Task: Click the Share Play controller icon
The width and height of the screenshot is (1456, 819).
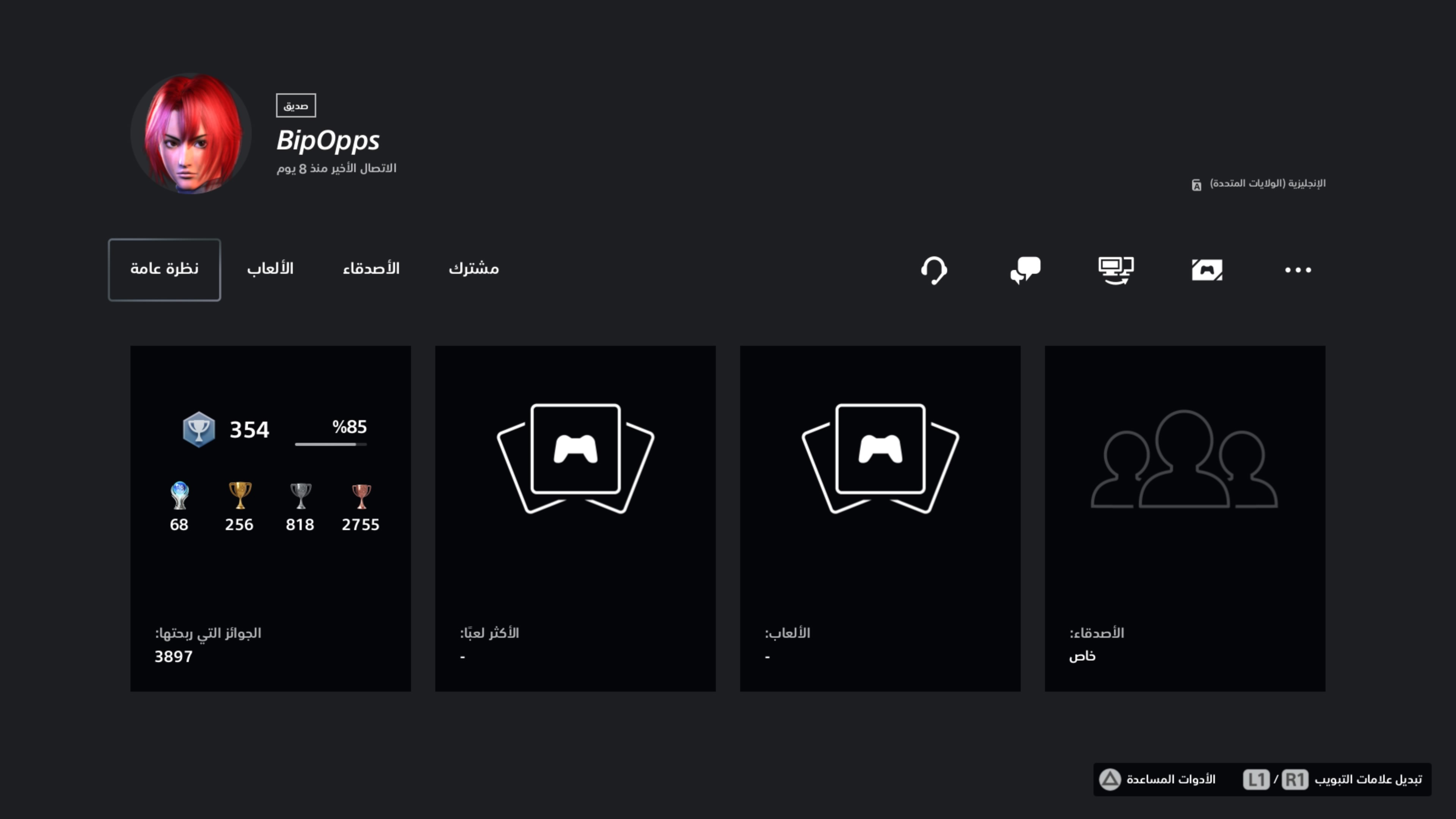Action: 1207,270
